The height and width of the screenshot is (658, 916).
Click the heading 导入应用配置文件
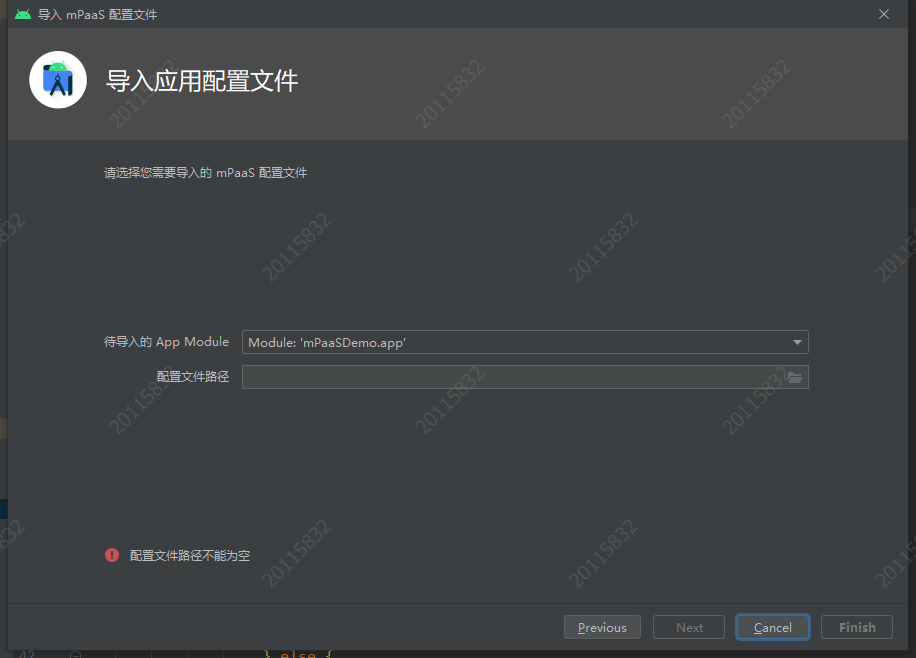tap(202, 81)
